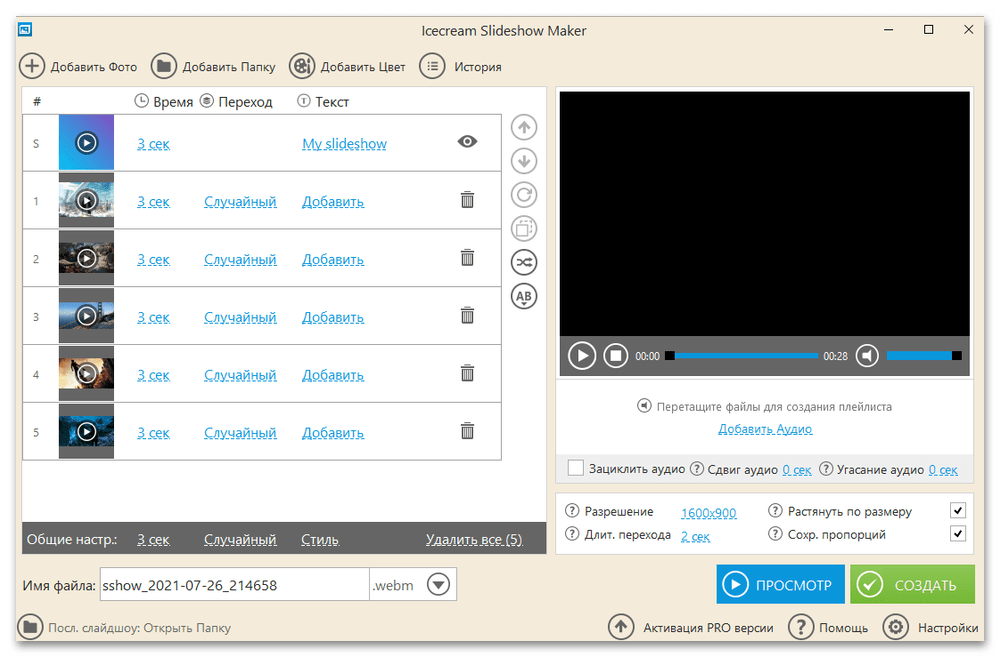Open the History menu item
1000x657 pixels.
[x=461, y=67]
